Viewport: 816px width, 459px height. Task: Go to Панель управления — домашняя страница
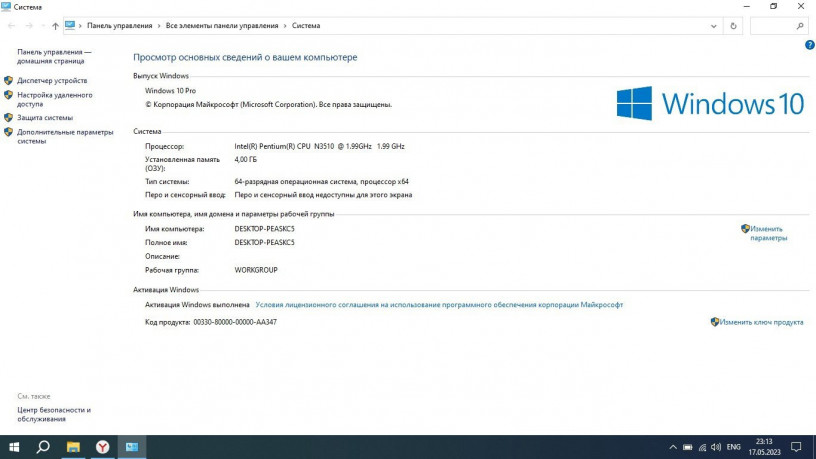[x=54, y=56]
